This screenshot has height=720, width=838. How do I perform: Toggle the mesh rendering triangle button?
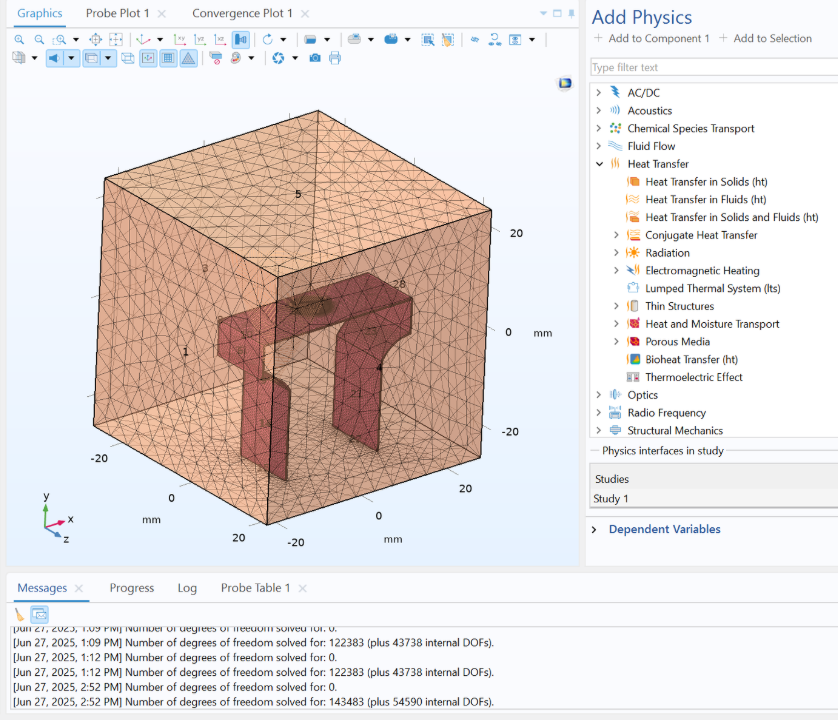click(x=189, y=58)
